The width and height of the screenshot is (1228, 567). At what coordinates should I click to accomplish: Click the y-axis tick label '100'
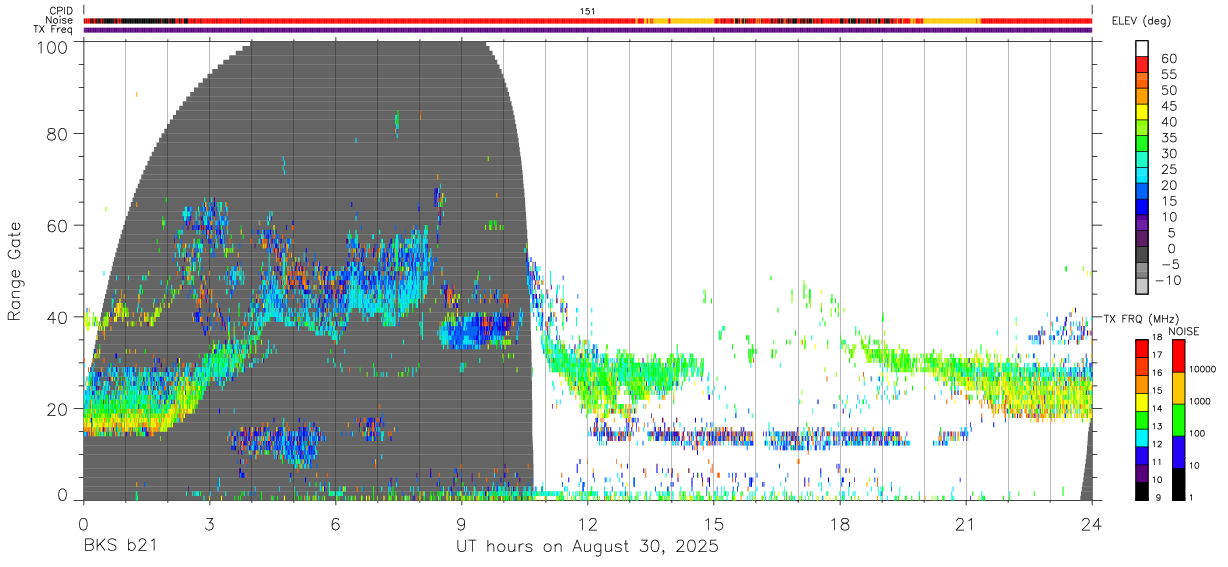51,46
